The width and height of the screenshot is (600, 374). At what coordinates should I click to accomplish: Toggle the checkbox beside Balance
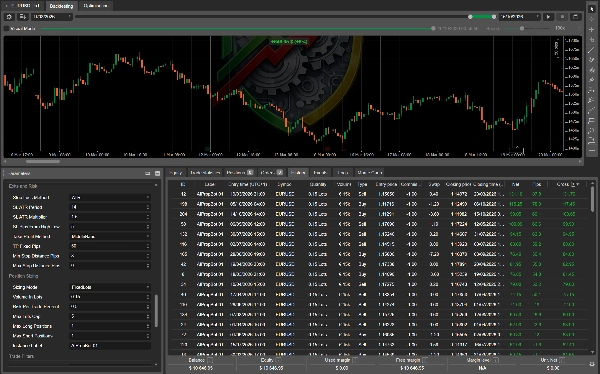(x=210, y=360)
